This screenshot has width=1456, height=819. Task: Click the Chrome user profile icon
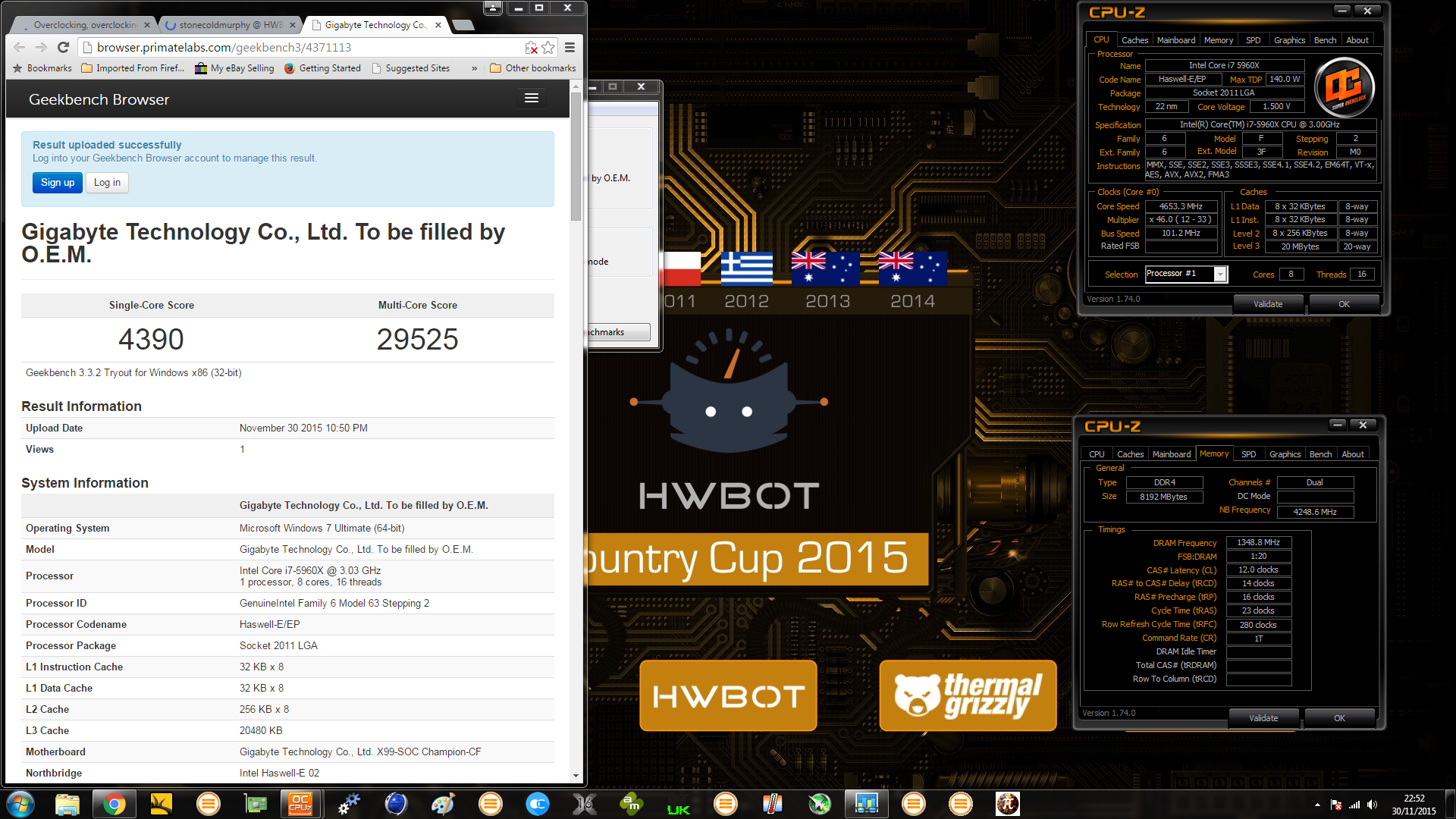pyautogui.click(x=493, y=8)
